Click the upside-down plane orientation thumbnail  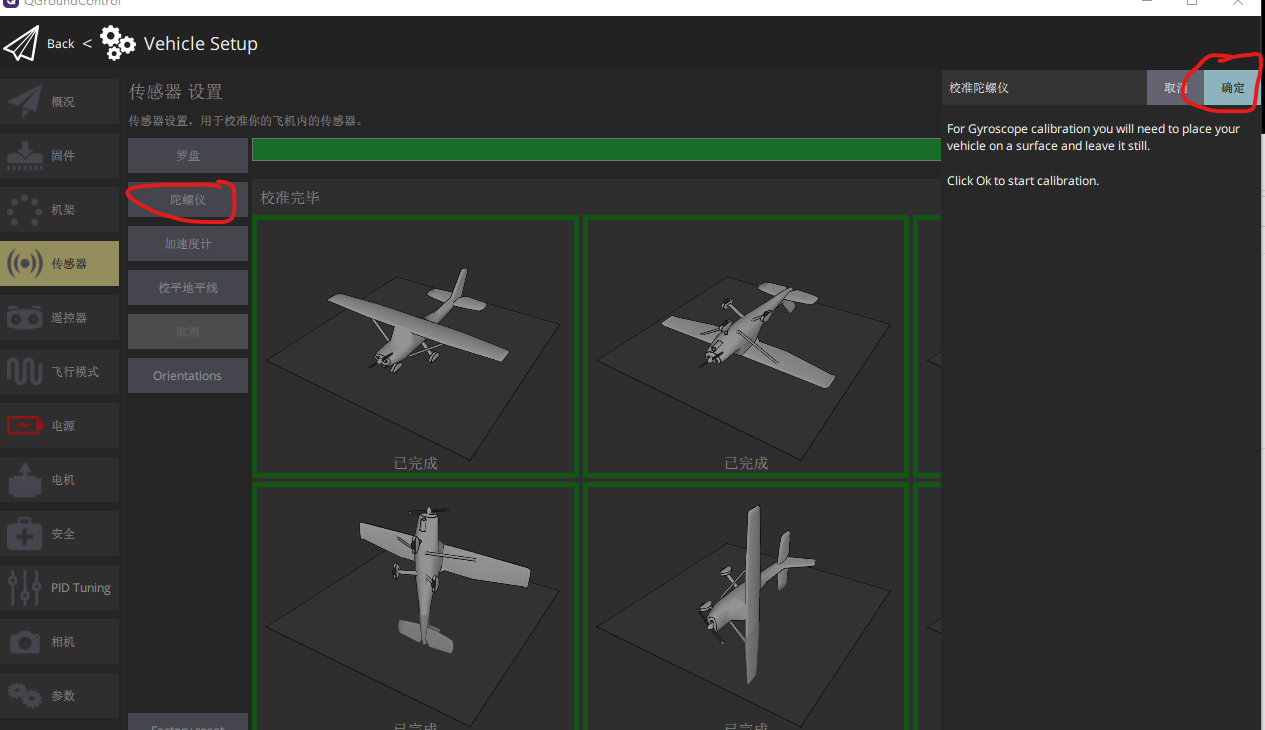pyautogui.click(x=746, y=346)
